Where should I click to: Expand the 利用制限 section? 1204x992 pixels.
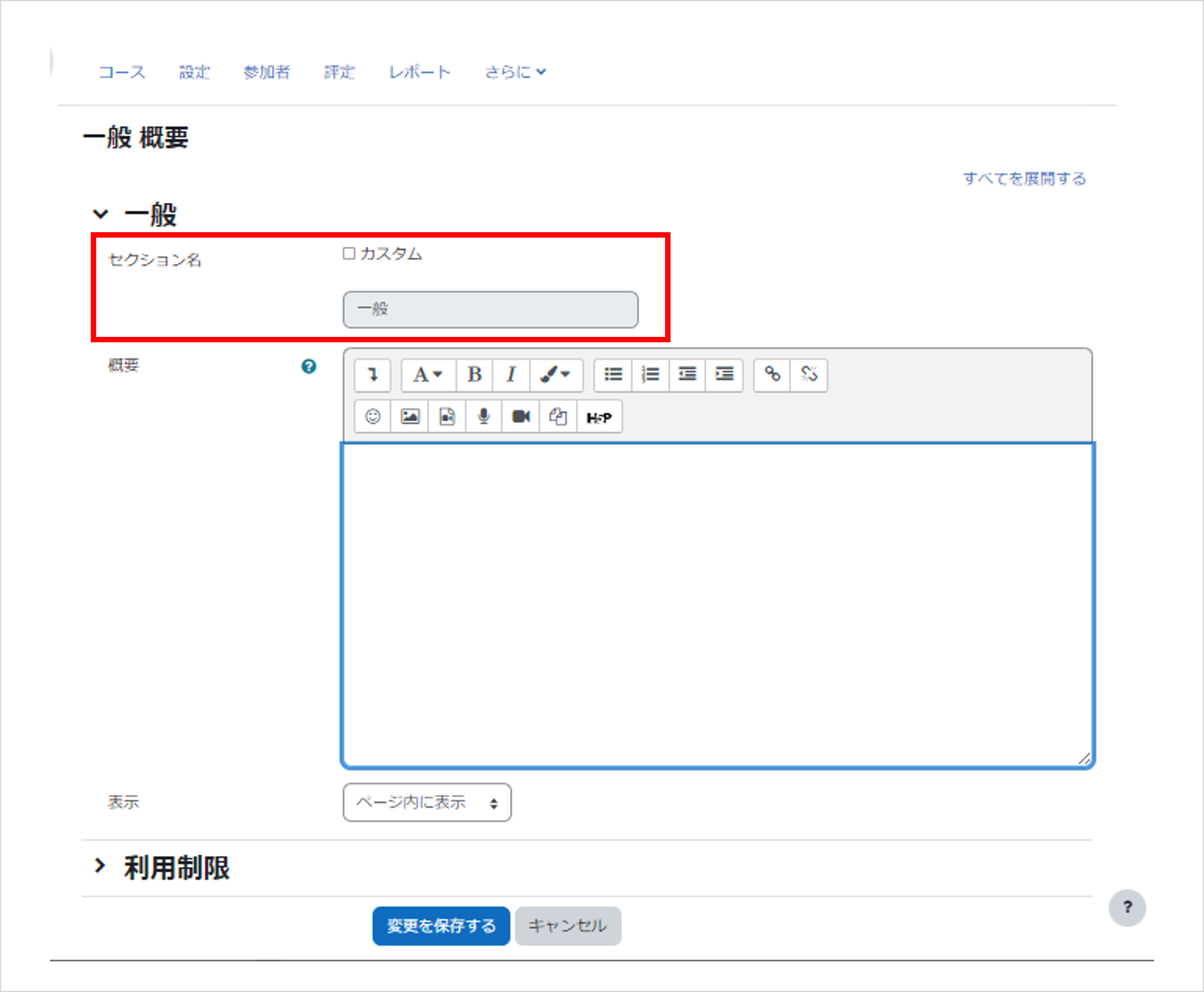(x=100, y=866)
